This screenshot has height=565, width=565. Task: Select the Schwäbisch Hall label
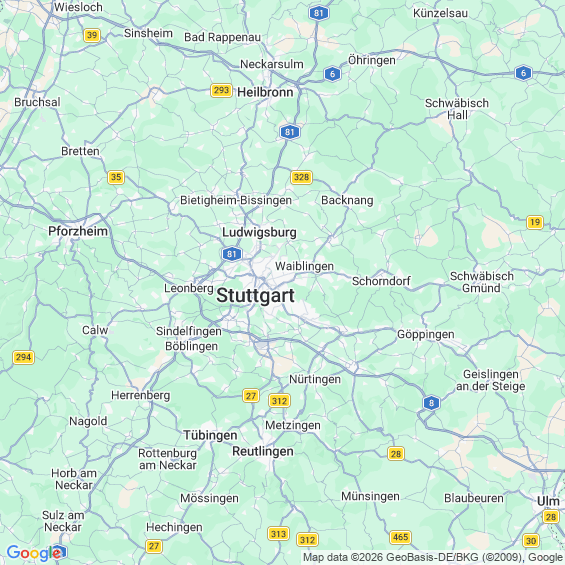click(x=457, y=109)
